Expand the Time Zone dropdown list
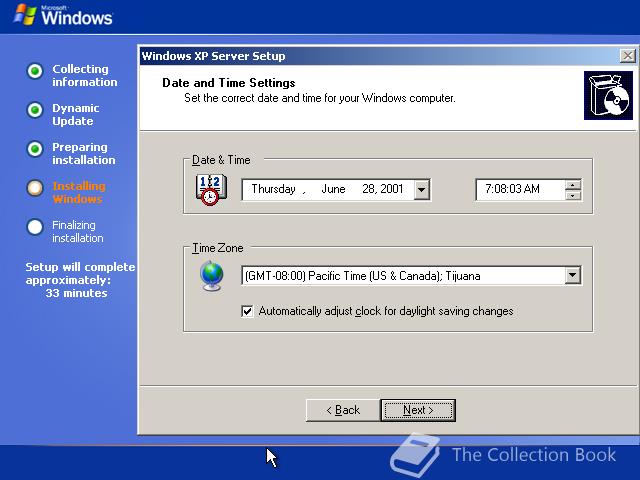This screenshot has height=480, width=640. [573, 276]
